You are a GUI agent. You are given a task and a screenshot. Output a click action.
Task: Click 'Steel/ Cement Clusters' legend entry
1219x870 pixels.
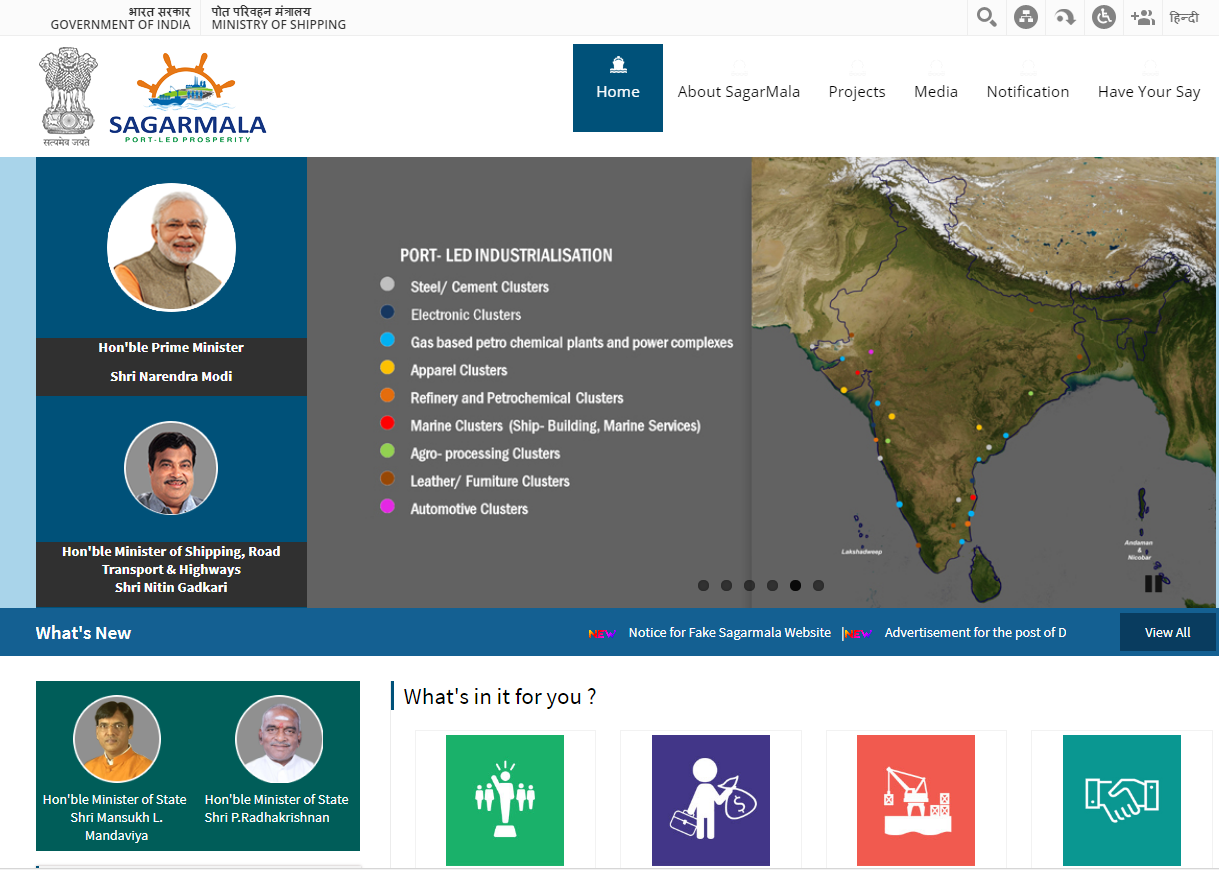480,287
